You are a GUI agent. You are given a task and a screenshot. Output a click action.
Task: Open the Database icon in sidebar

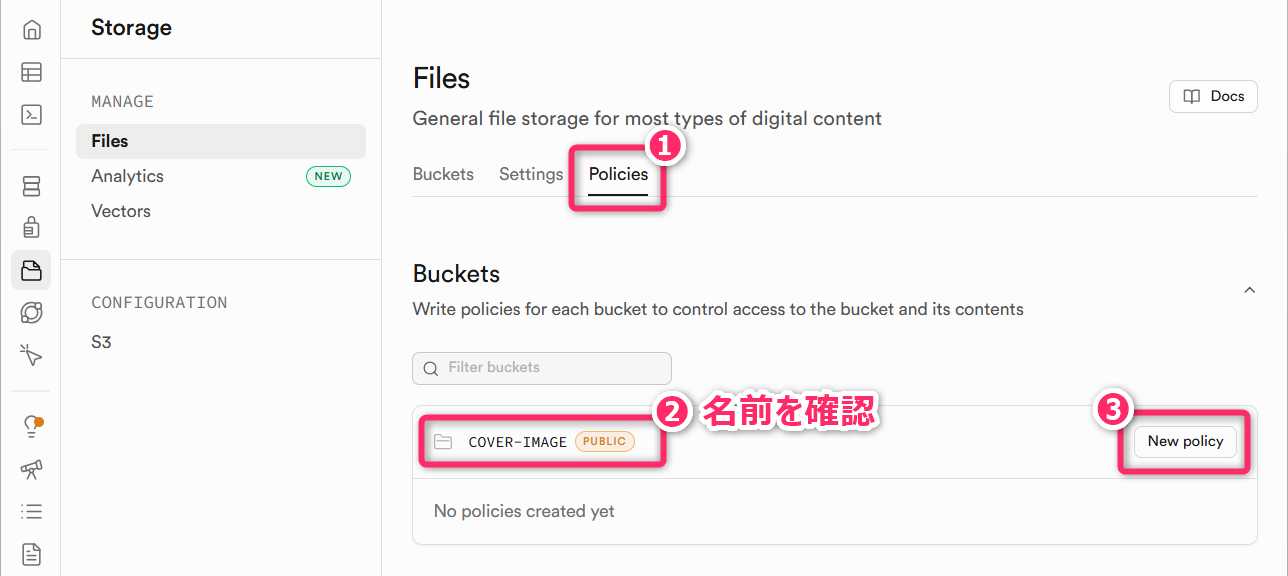(x=31, y=186)
